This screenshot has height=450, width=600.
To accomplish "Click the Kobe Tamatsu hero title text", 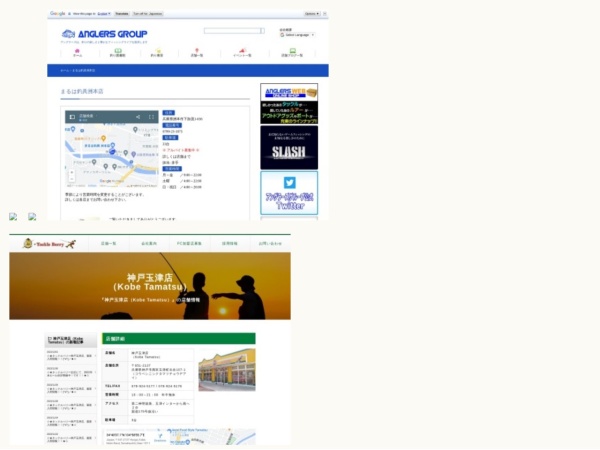I will (x=150, y=282).
